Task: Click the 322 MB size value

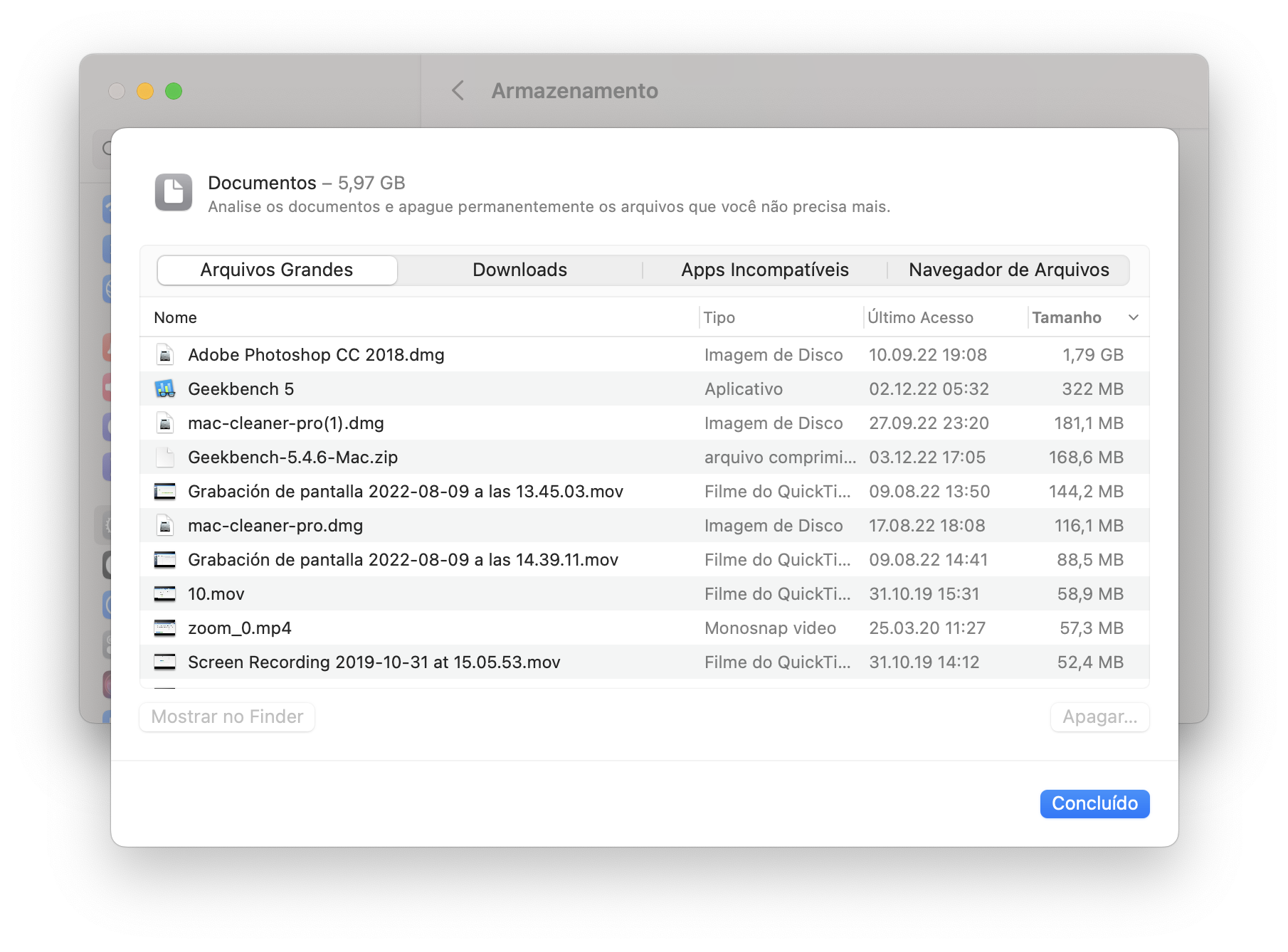Action: point(1093,388)
